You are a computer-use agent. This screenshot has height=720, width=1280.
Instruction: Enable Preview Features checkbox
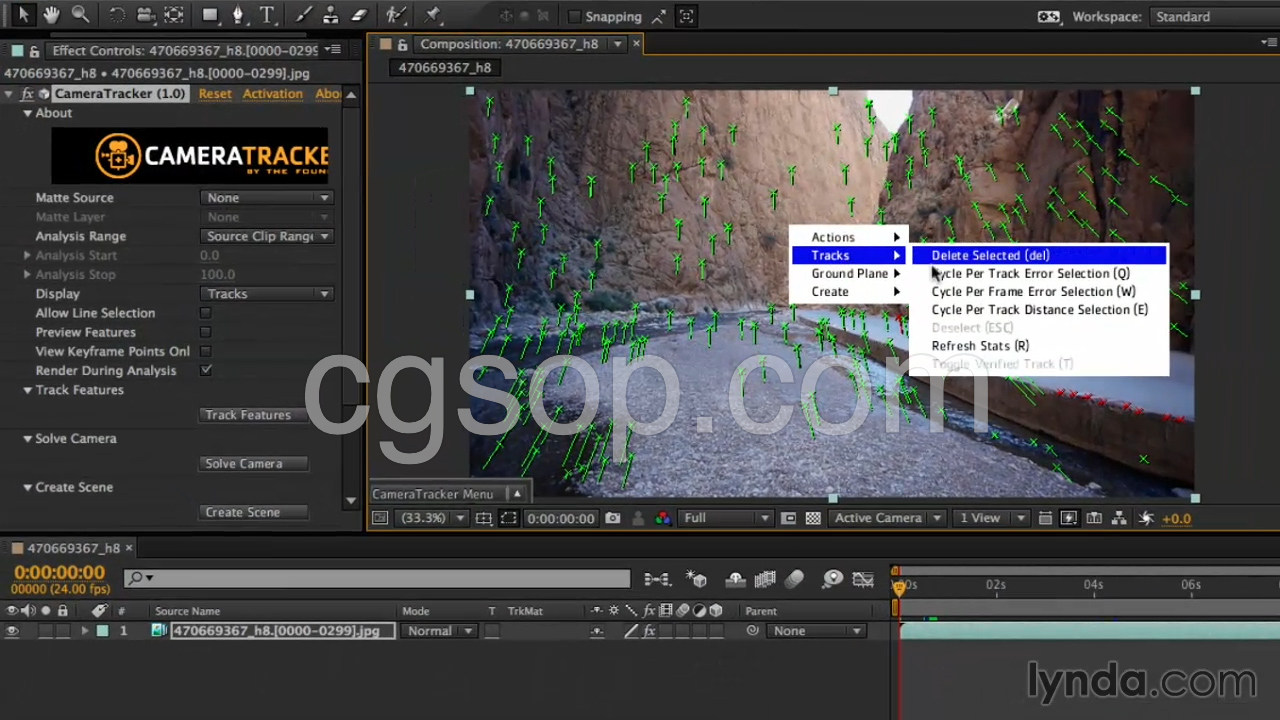click(x=206, y=332)
